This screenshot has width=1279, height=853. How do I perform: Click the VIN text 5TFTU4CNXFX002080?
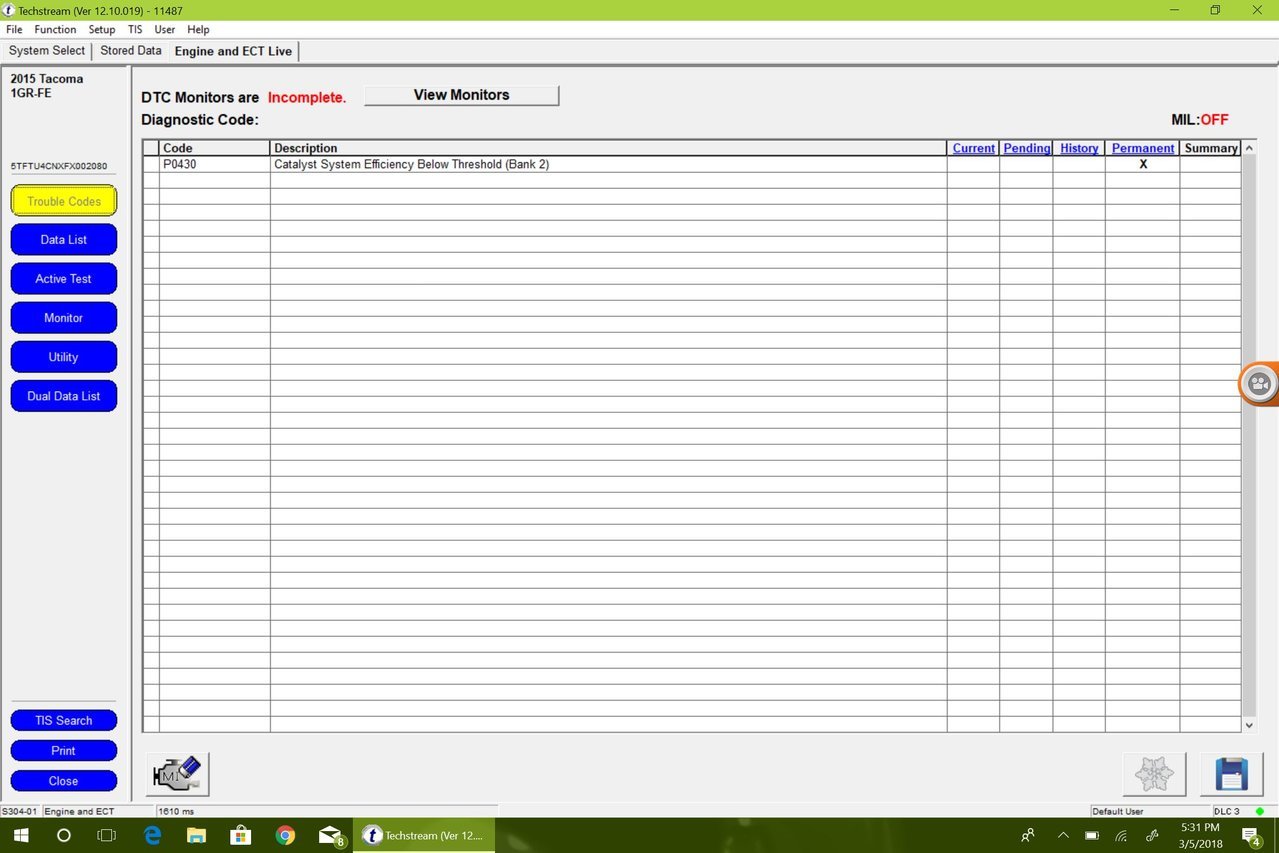(x=59, y=166)
